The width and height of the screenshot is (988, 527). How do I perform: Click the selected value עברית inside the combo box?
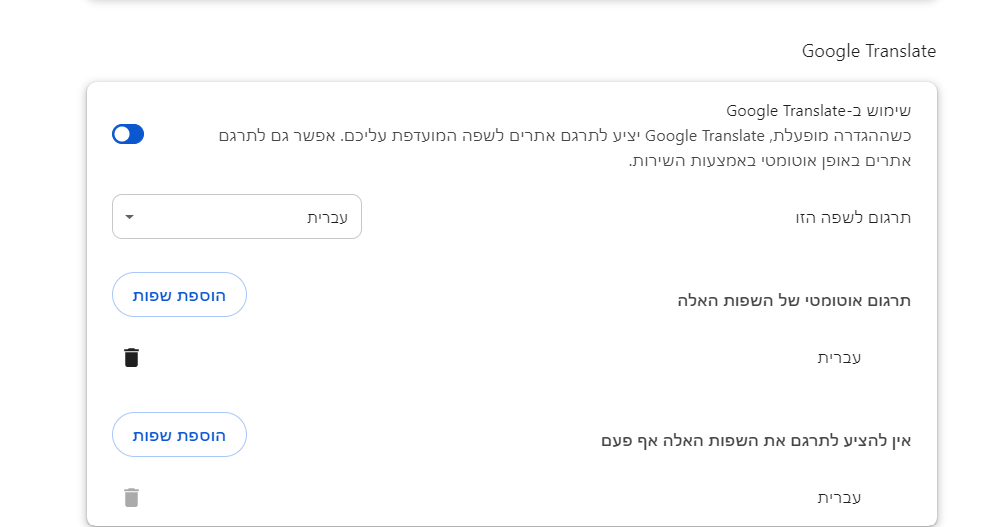(327, 217)
